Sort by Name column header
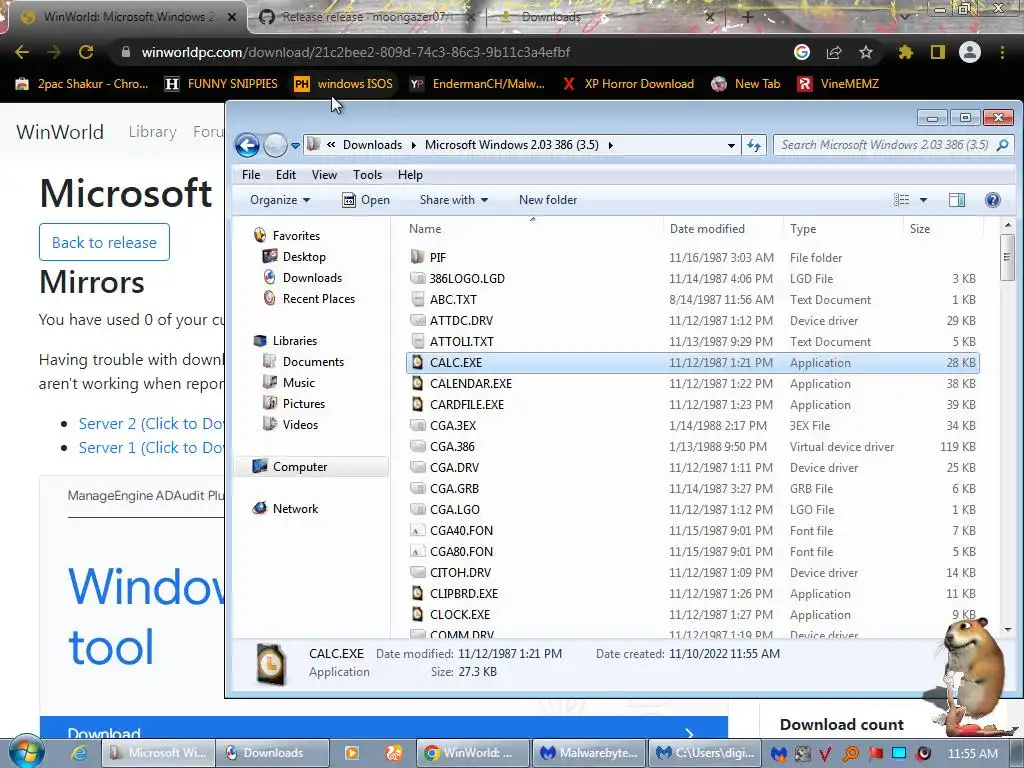This screenshot has height=768, width=1024. click(x=425, y=229)
